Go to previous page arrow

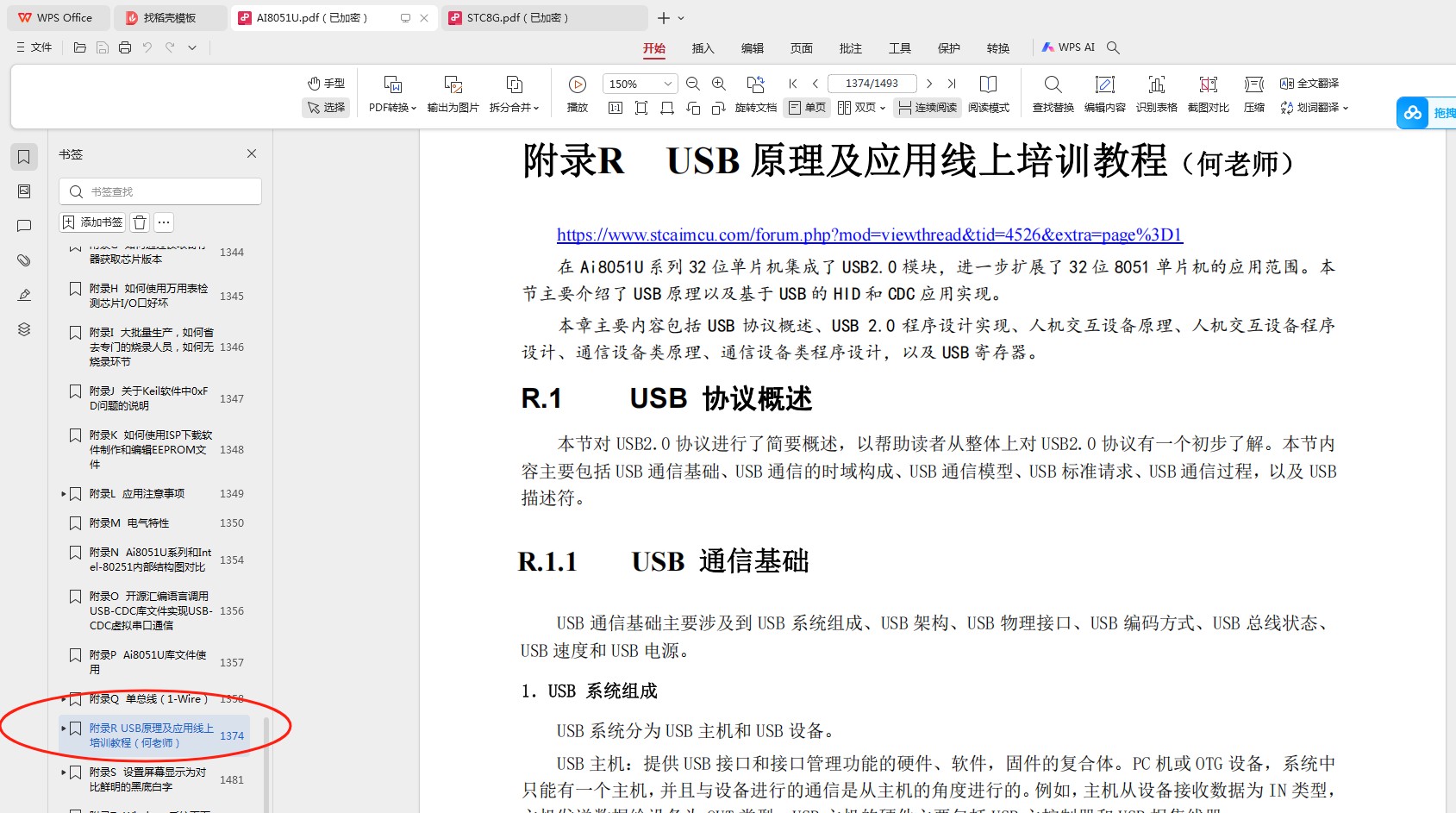point(815,84)
